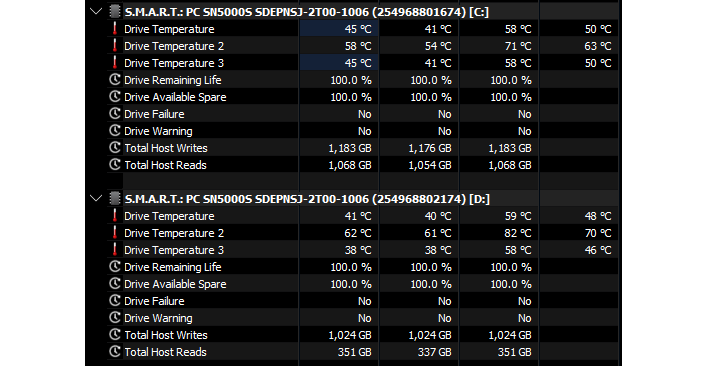708x366 pixels.
Task: Click clock icon of C: Drive Available Spare
Action: click(115, 97)
